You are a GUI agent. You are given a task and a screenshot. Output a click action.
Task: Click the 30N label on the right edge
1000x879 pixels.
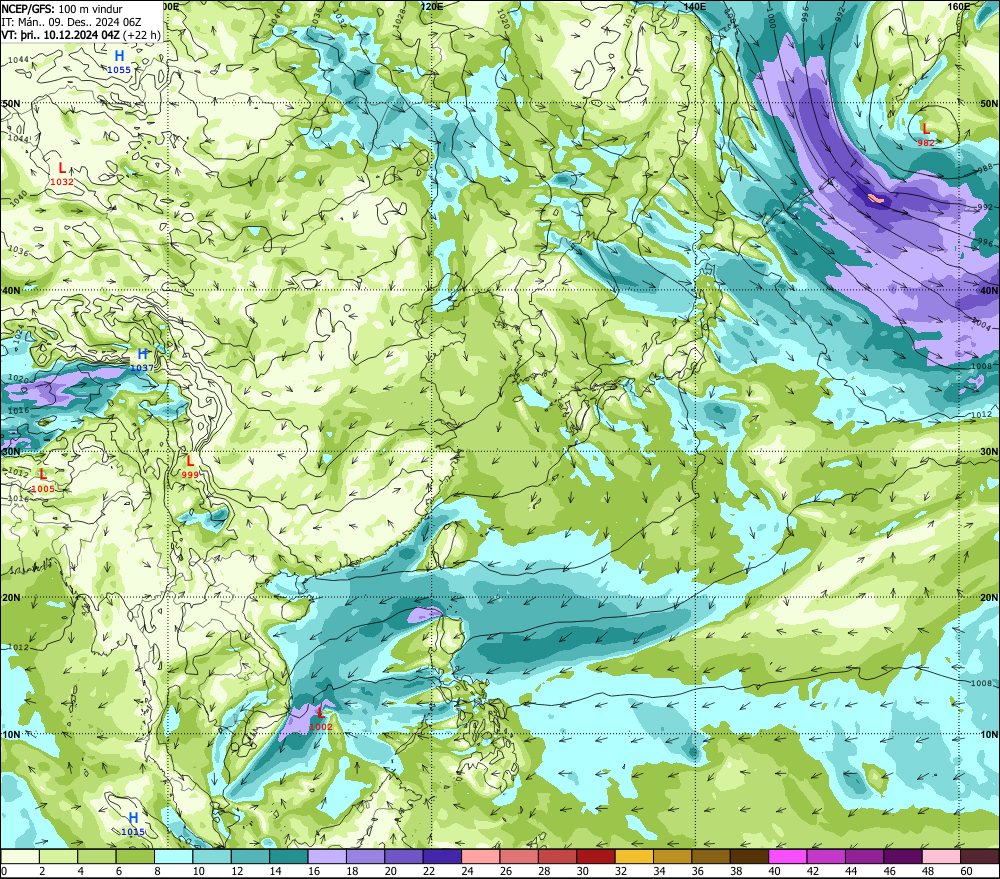click(989, 452)
